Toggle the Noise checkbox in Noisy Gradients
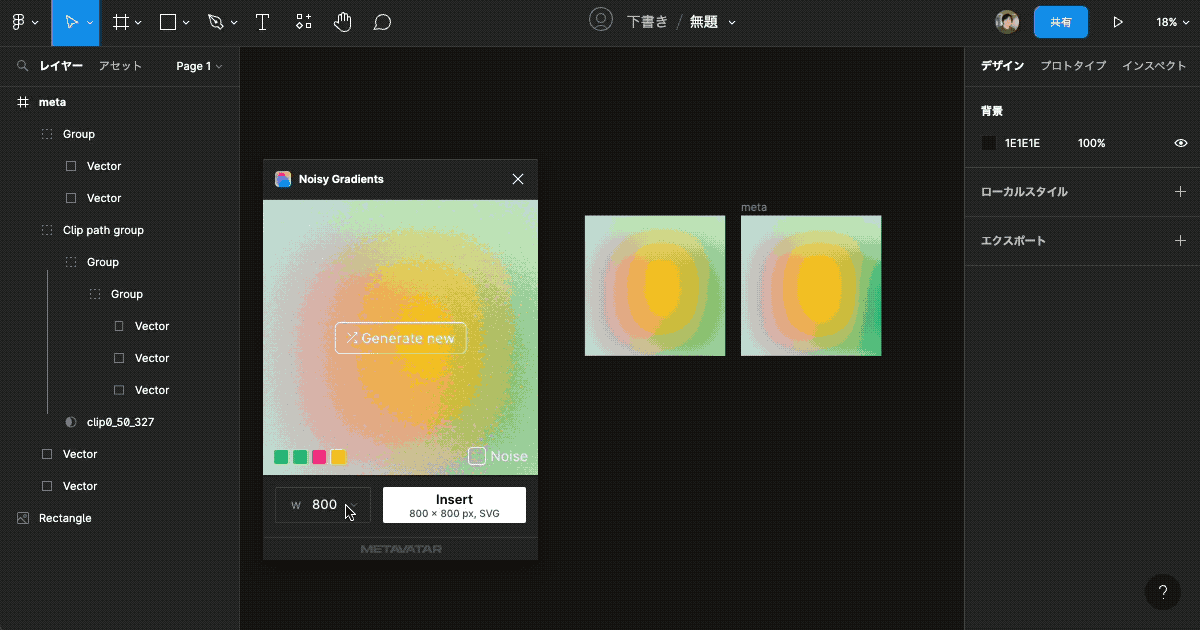 coord(476,456)
